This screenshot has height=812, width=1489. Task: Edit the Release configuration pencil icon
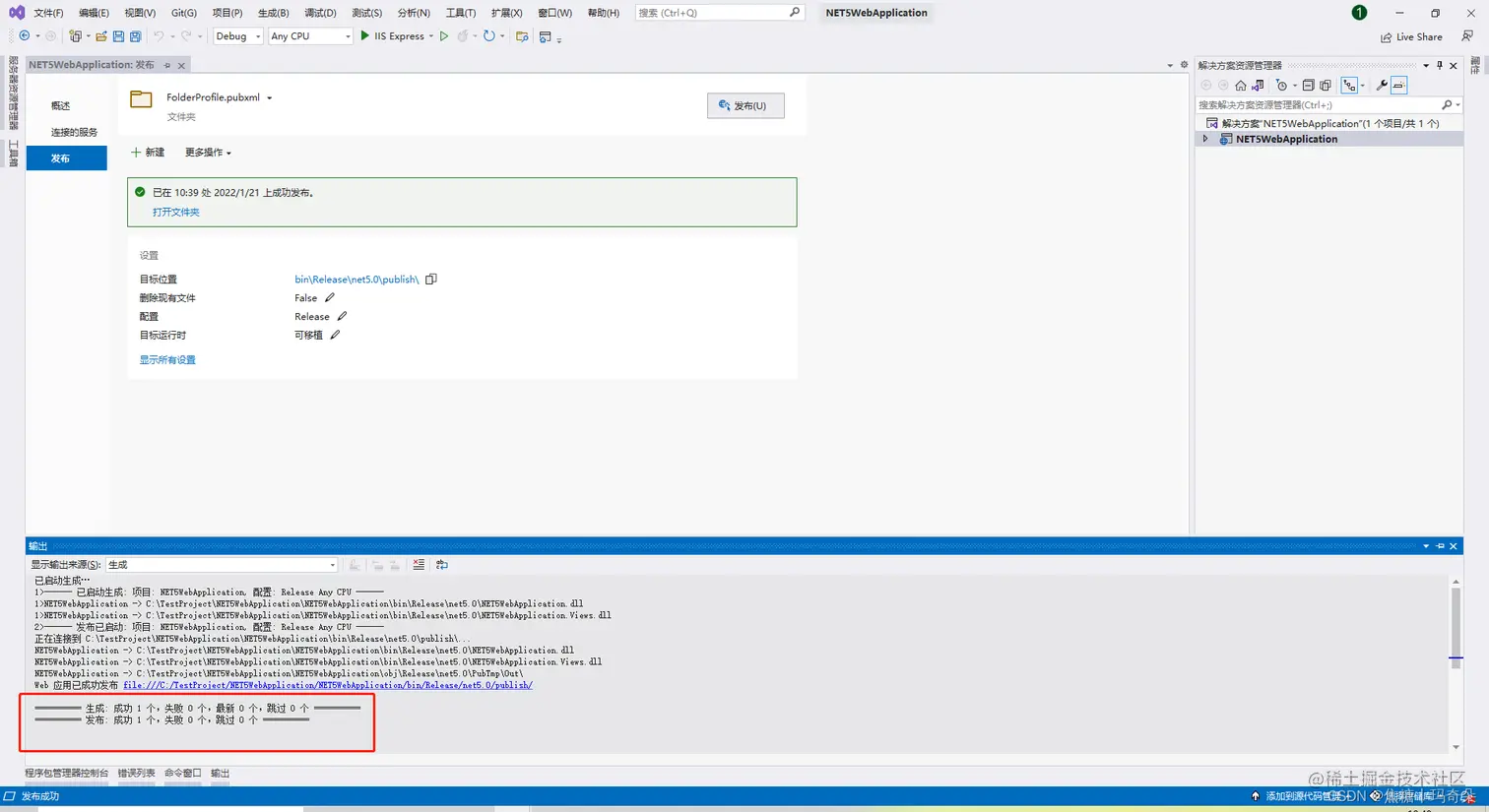pyautogui.click(x=342, y=316)
